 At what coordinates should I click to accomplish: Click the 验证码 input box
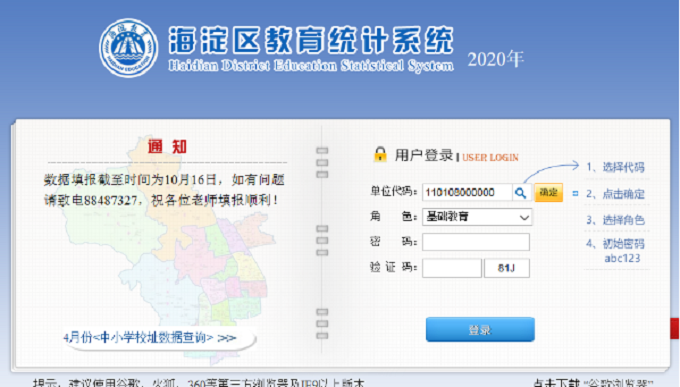(451, 268)
